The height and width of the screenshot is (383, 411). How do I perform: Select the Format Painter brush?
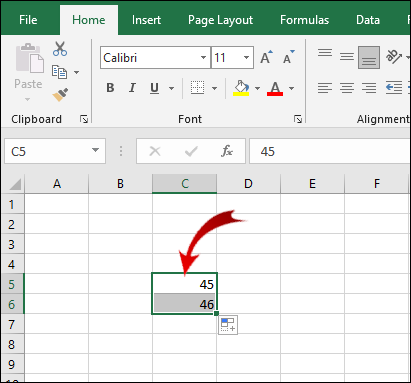tap(60, 95)
